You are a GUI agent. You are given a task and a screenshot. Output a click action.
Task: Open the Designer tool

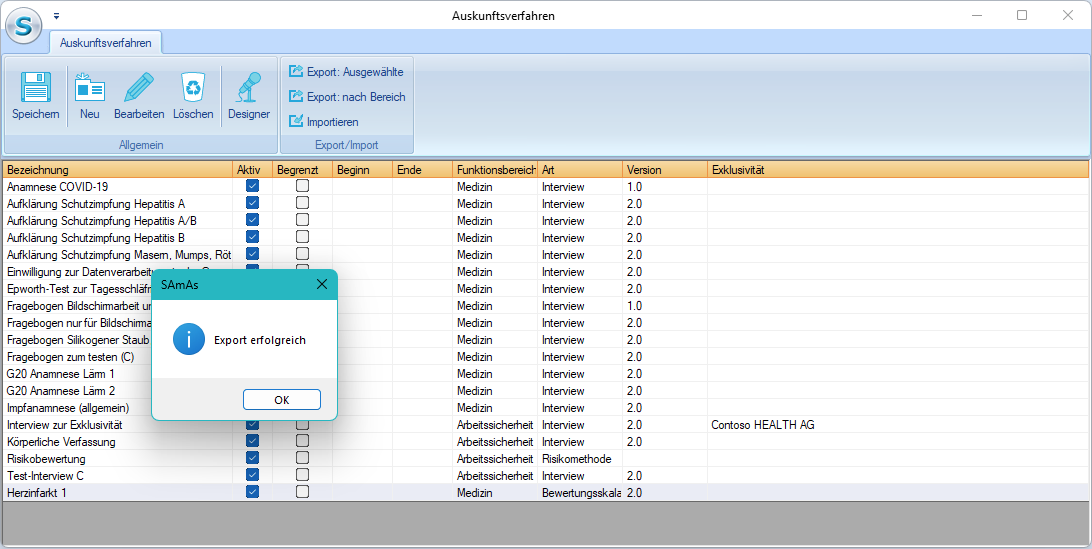[248, 88]
